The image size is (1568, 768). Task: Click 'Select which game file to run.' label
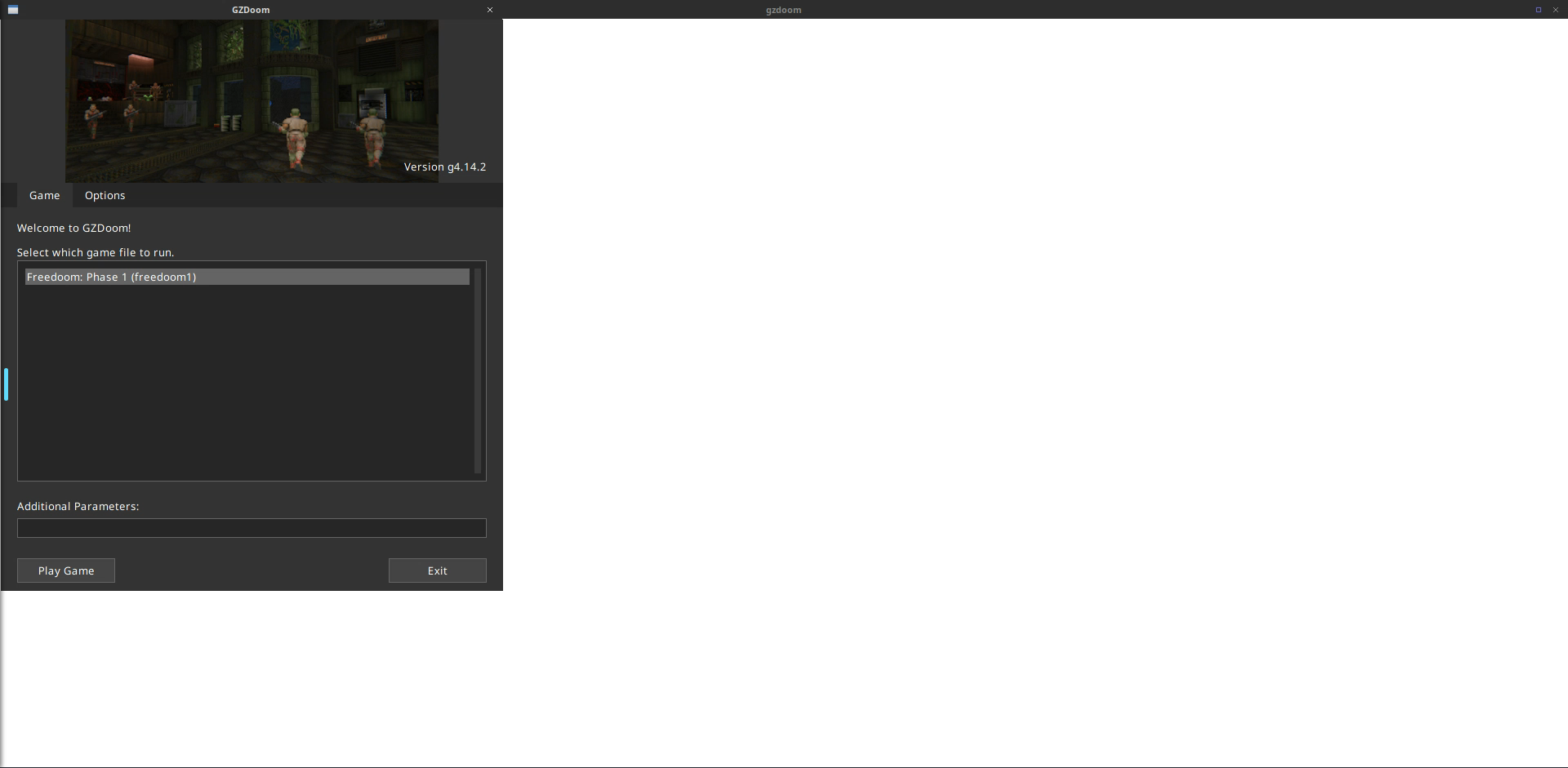click(x=96, y=252)
